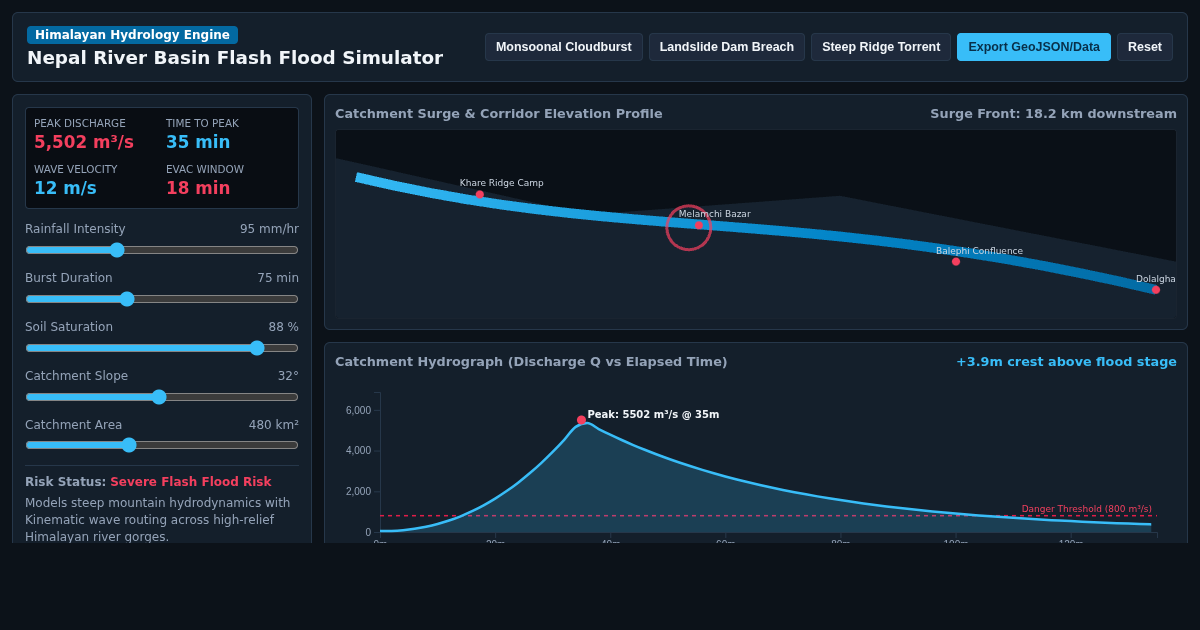
Task: Click the +3.9m crest above flood stage label
Action: click(1066, 362)
